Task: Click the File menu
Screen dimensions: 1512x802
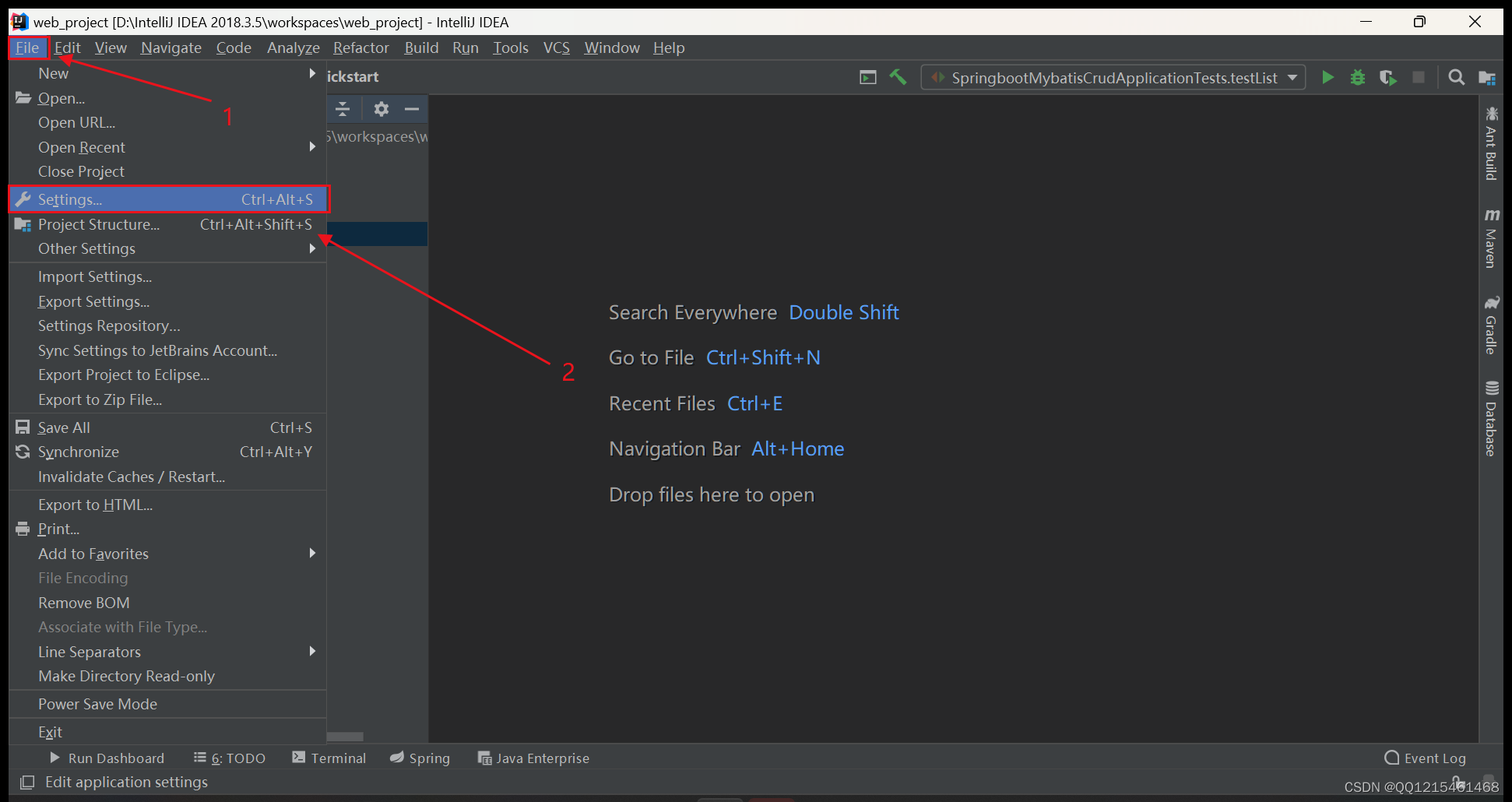Action: click(x=27, y=47)
